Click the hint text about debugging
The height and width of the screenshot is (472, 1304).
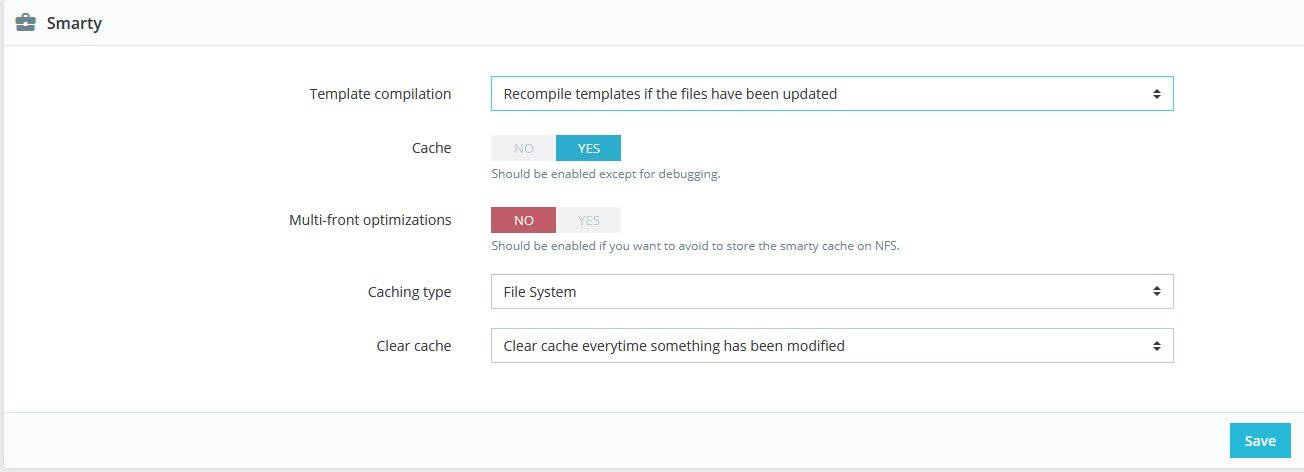pyautogui.click(x=605, y=174)
